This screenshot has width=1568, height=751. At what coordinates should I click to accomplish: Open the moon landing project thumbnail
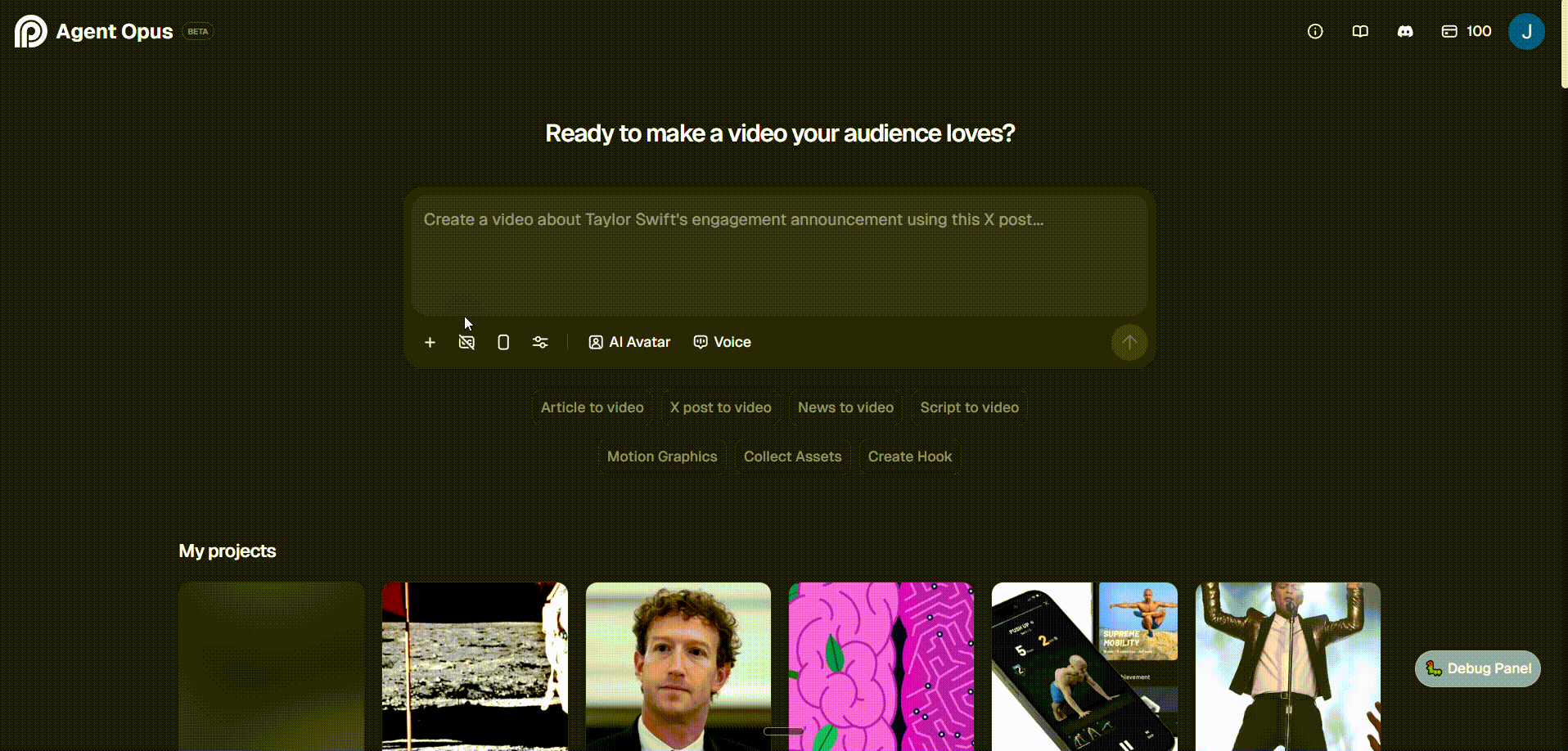click(x=475, y=666)
